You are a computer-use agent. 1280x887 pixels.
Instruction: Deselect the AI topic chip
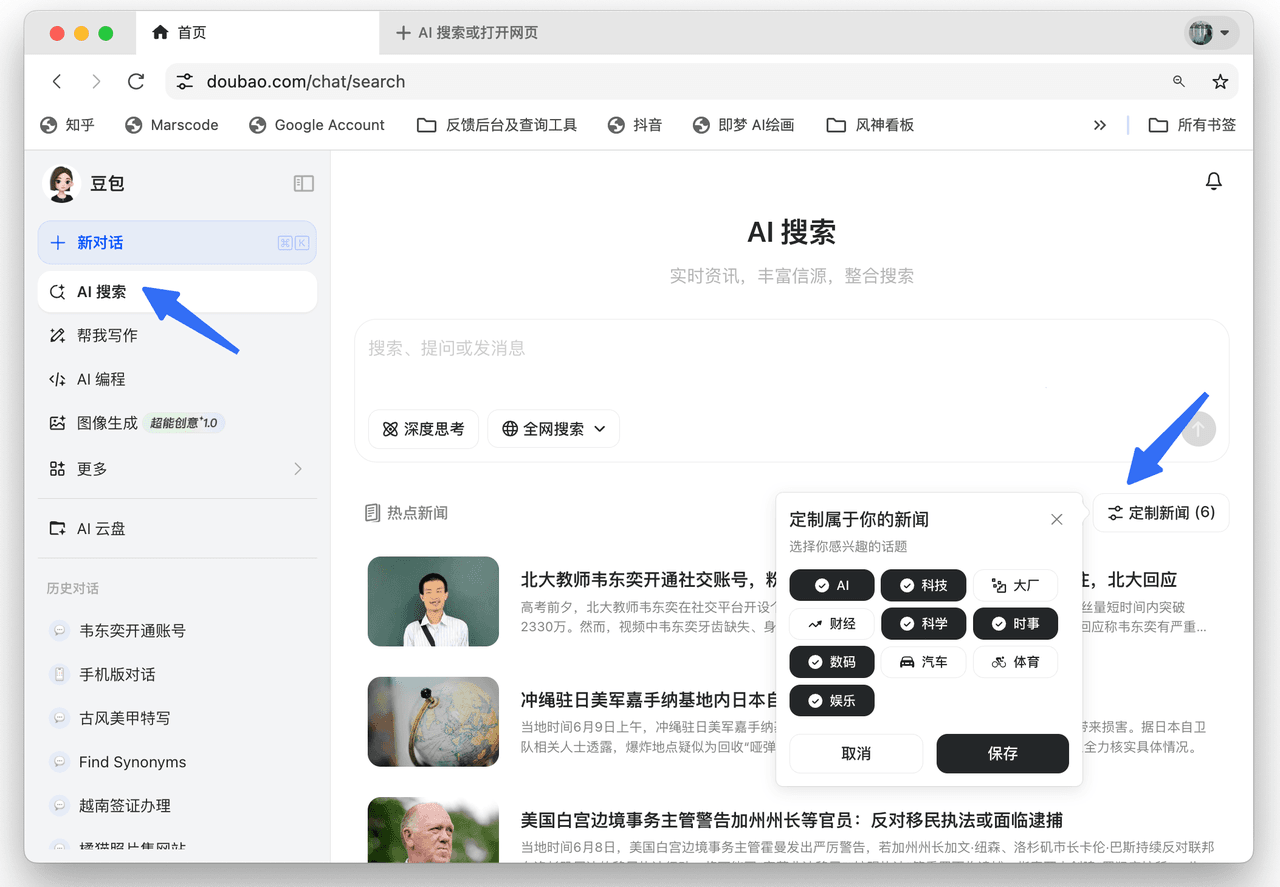tap(832, 585)
